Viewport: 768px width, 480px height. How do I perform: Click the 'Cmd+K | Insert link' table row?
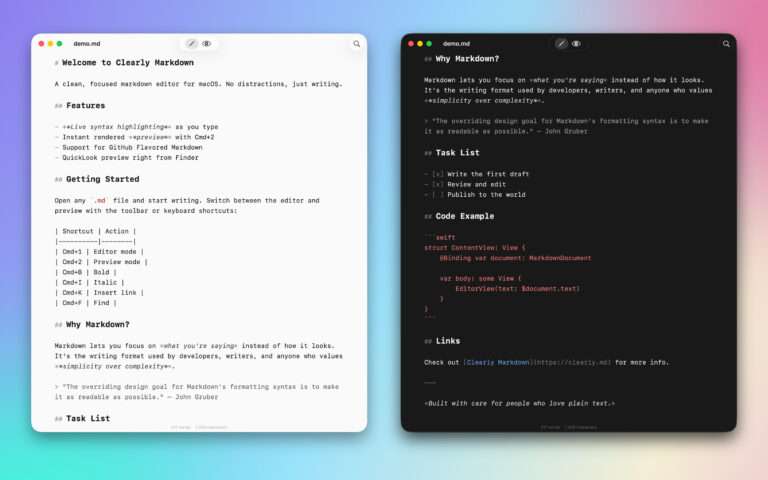coord(99,293)
